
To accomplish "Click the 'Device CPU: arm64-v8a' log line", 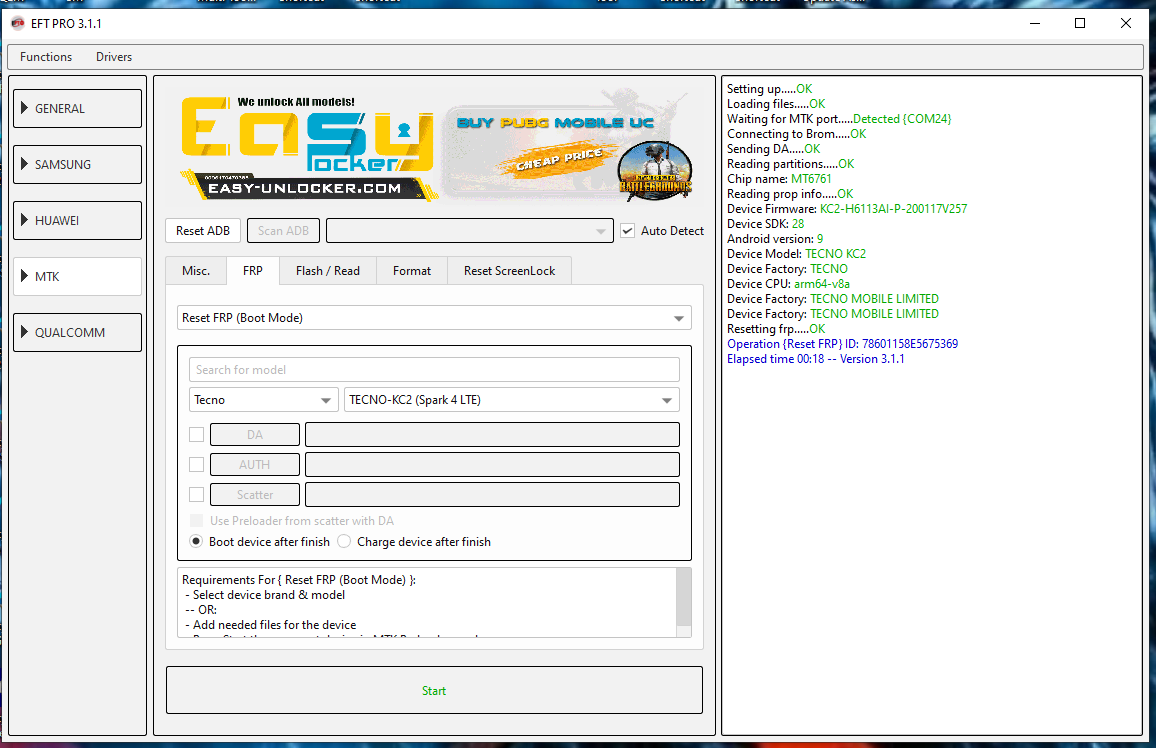I will click(x=788, y=284).
